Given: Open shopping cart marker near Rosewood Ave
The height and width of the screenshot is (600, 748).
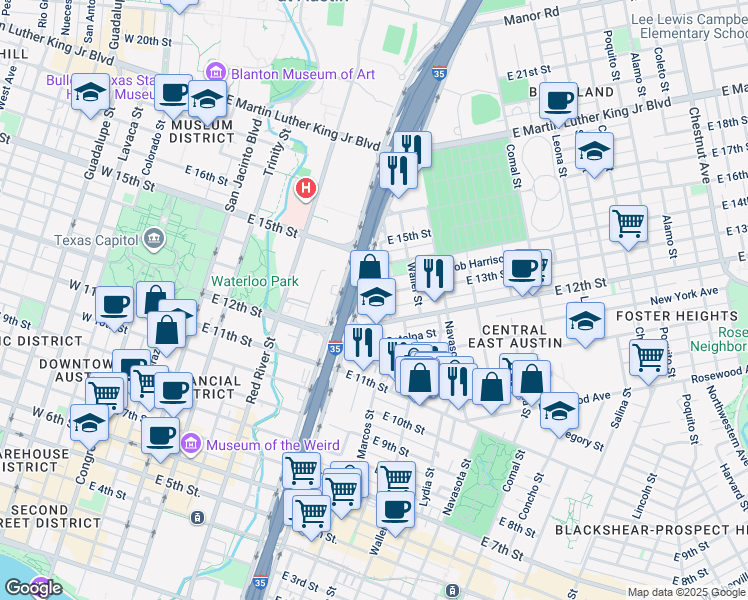Looking at the screenshot, I should coord(650,357).
